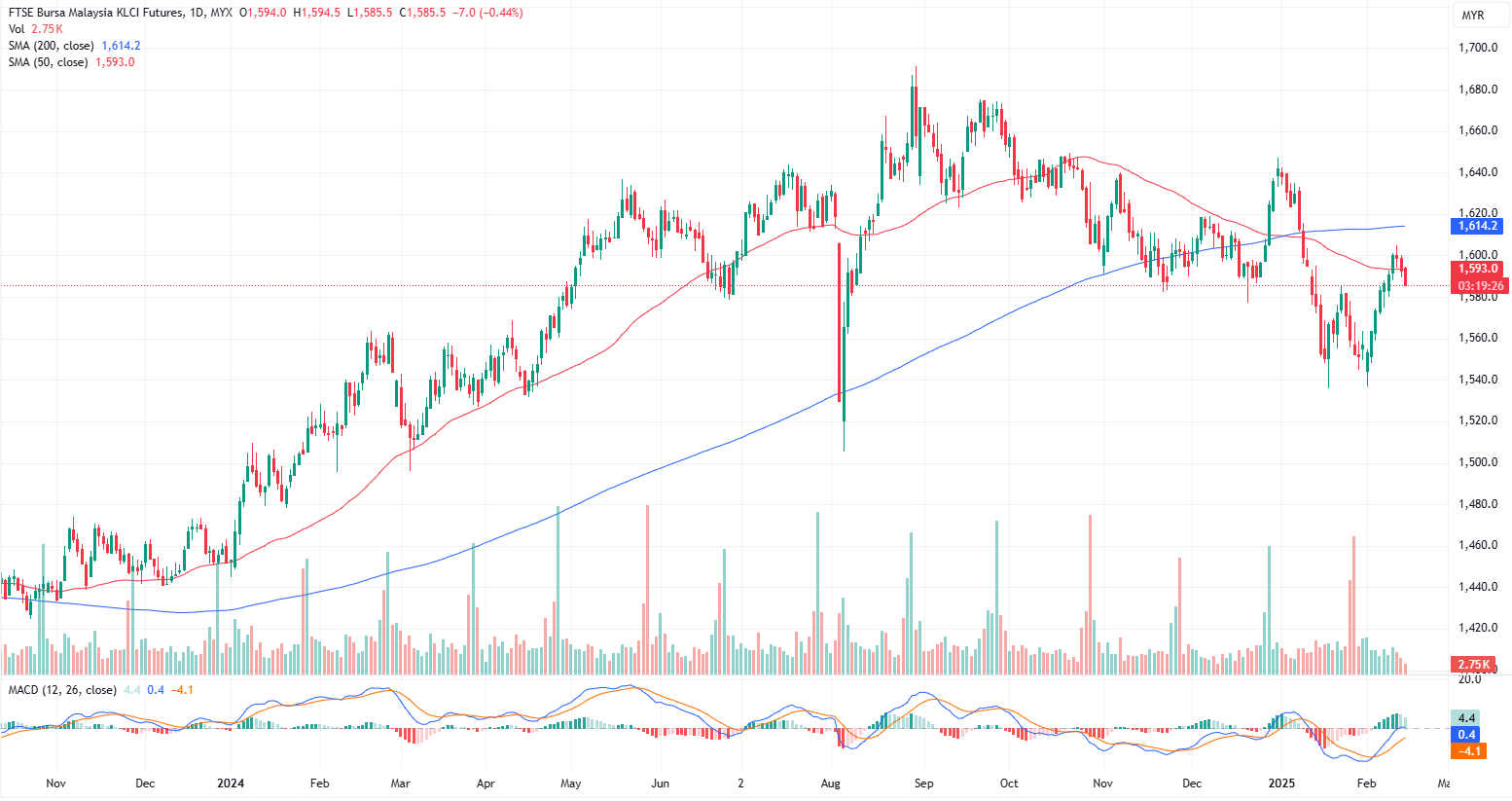
Task: Click the 2024 label on time axis
Action: tap(231, 783)
